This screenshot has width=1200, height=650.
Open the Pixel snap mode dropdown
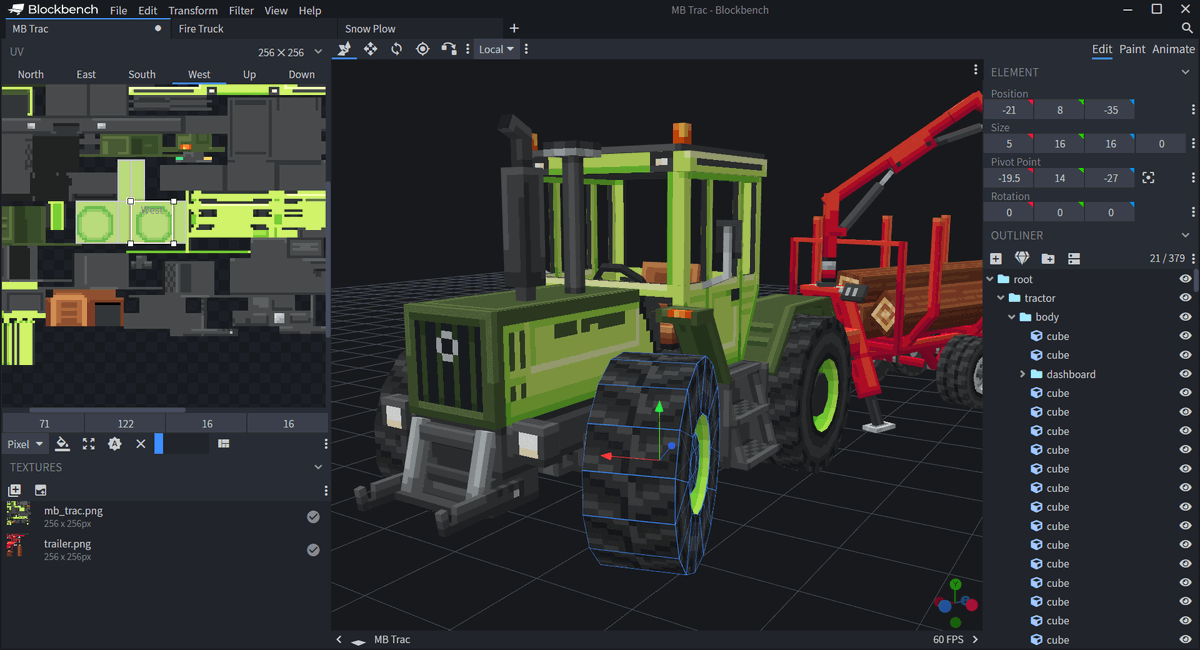tap(26, 444)
